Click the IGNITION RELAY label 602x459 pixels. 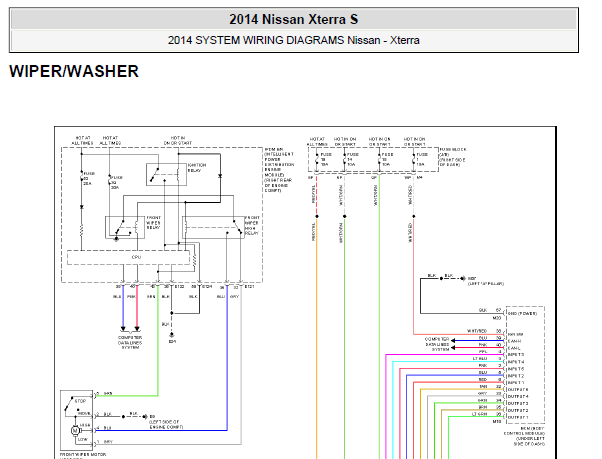(197, 167)
